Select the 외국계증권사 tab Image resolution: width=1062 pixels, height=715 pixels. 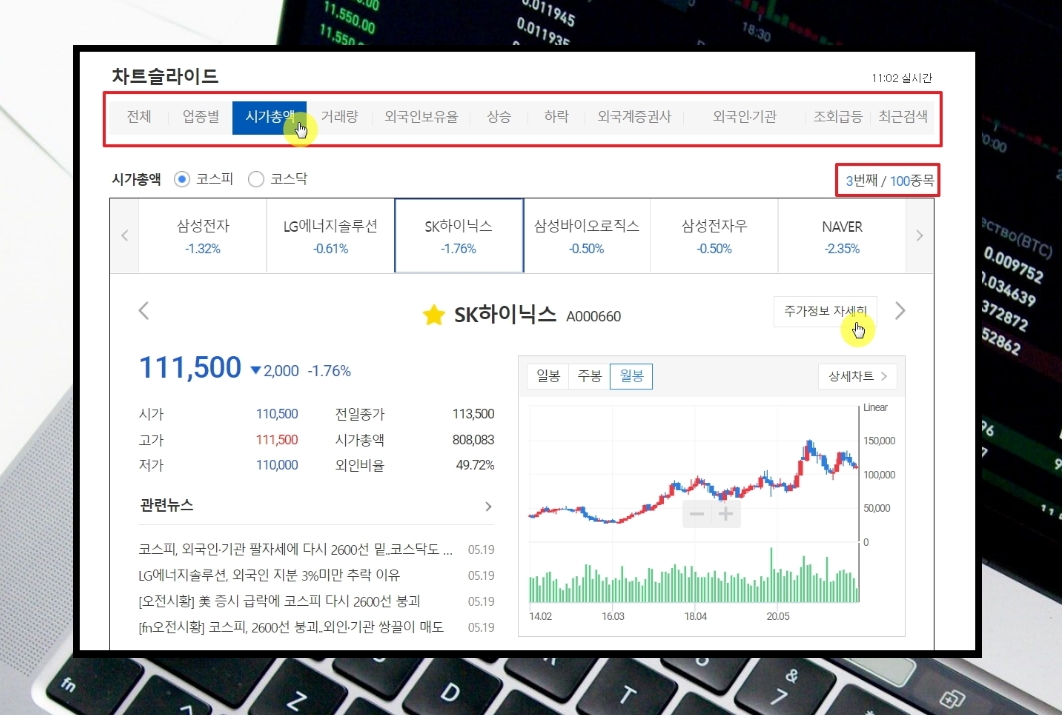pos(634,117)
